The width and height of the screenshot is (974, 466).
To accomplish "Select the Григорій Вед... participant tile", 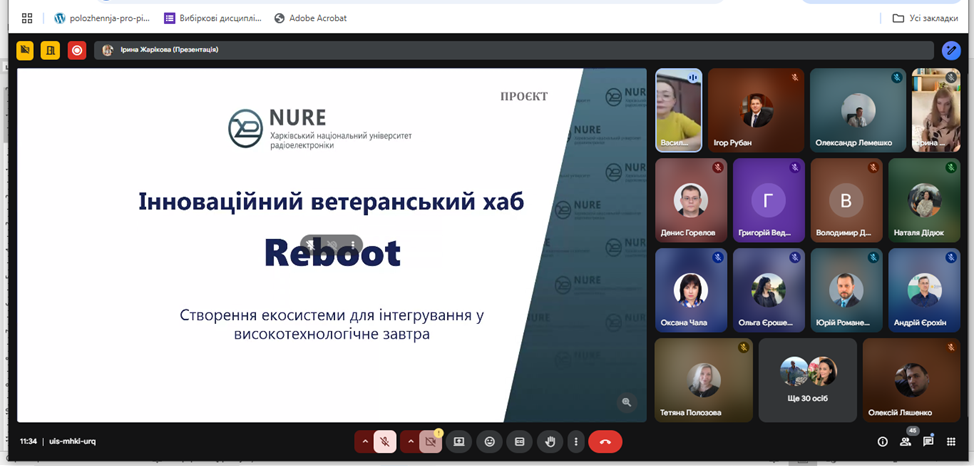I will tap(768, 200).
